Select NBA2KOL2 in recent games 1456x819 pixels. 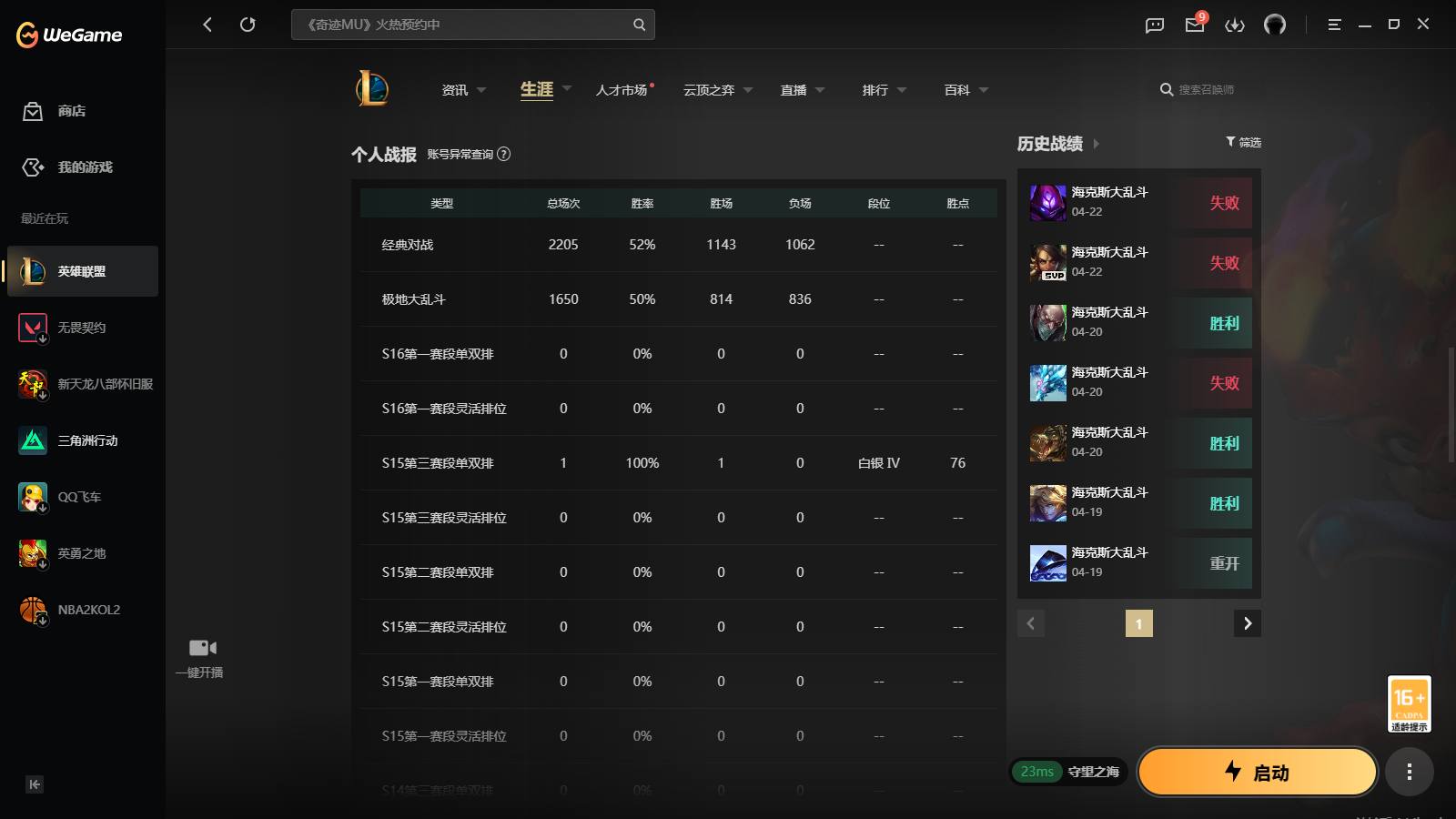(x=83, y=610)
